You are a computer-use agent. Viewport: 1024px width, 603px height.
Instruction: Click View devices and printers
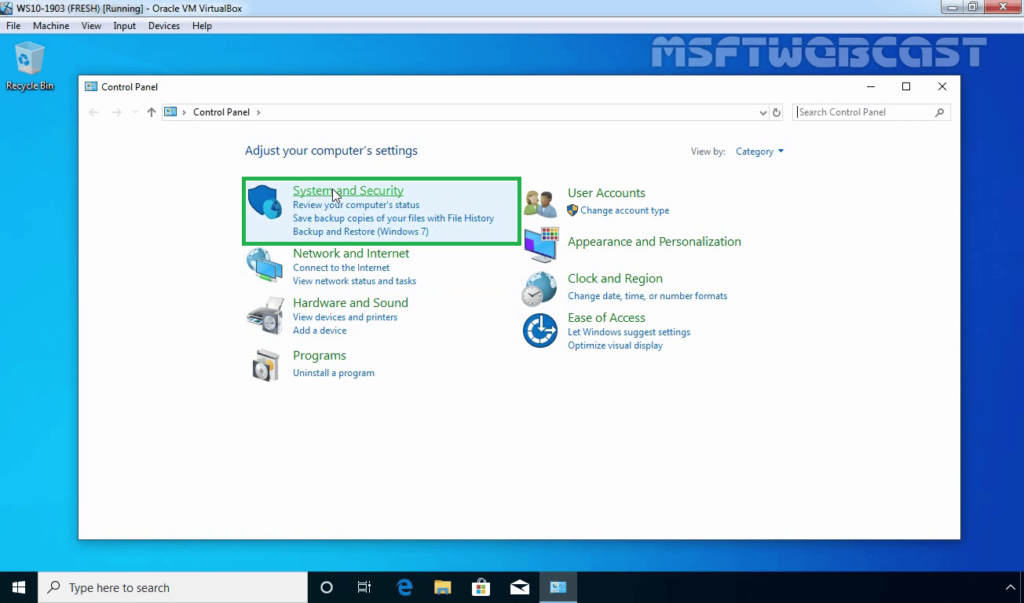(x=345, y=318)
